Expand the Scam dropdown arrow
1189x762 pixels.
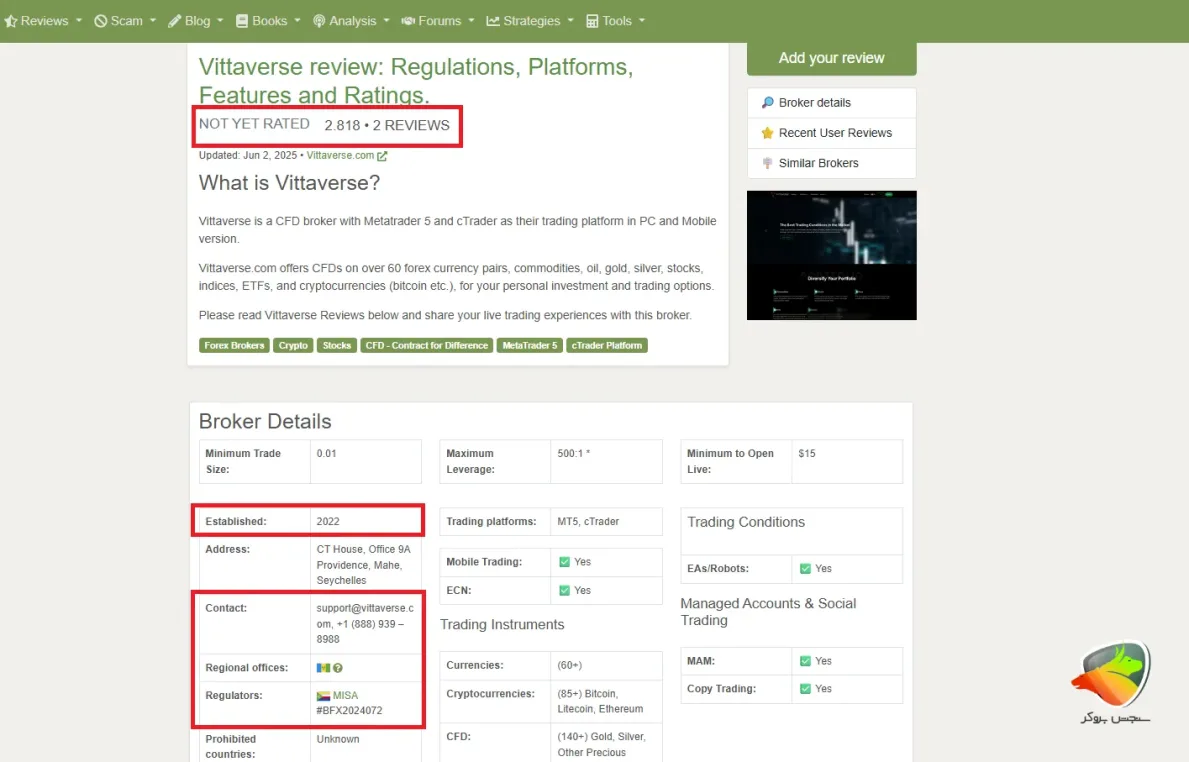(152, 20)
